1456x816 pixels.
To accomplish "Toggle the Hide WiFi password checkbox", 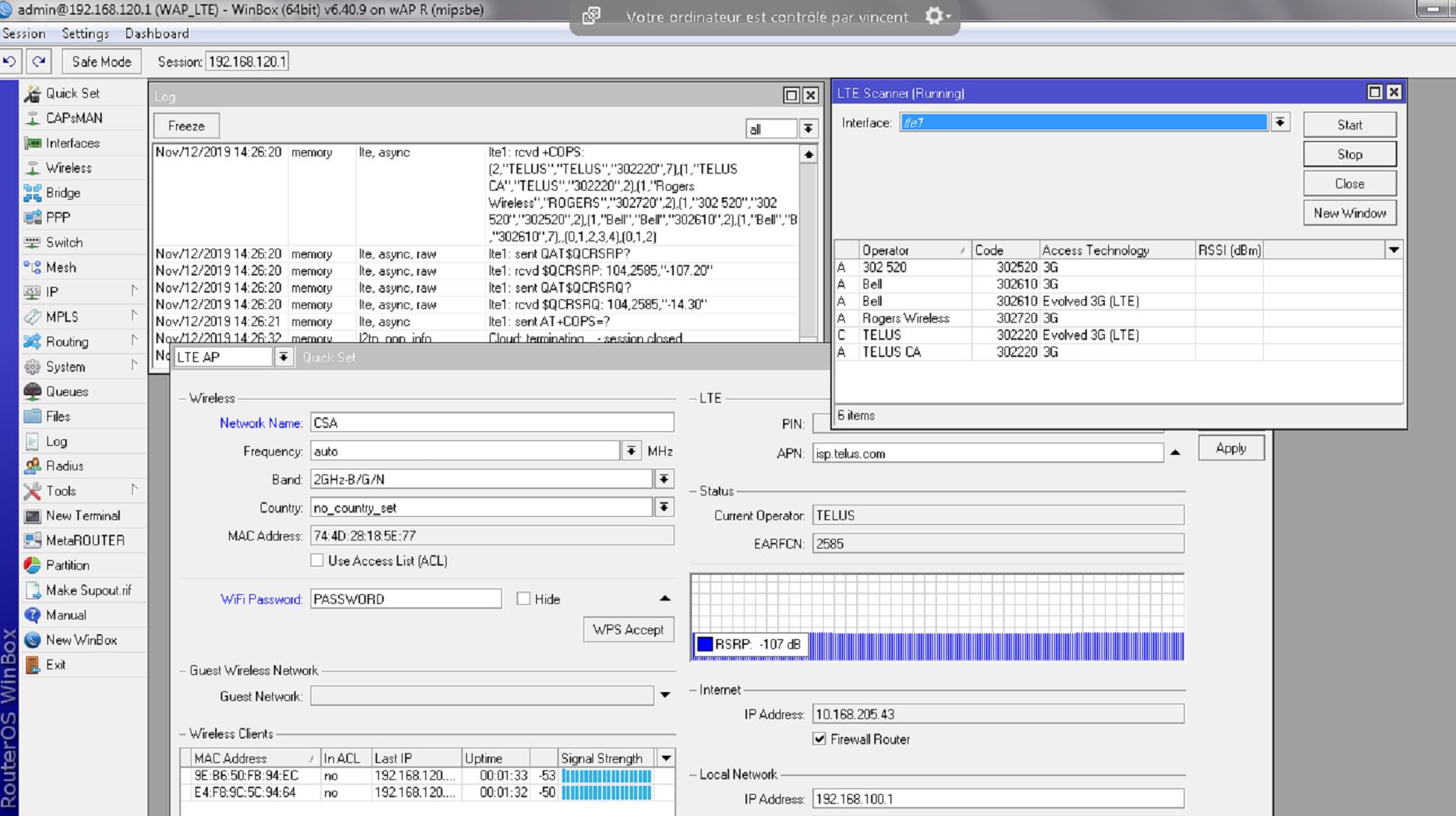I will pyautogui.click(x=523, y=599).
